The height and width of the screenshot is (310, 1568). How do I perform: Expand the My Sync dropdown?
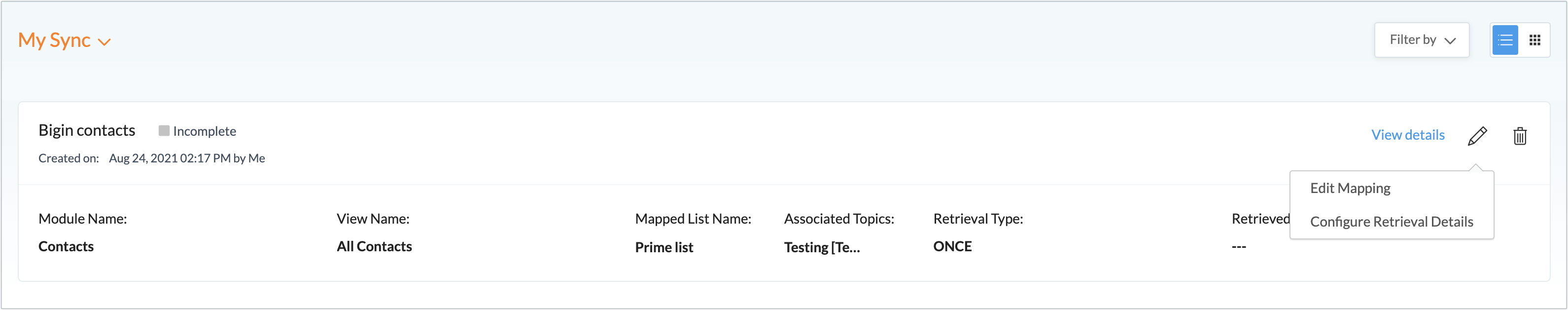pyautogui.click(x=65, y=40)
